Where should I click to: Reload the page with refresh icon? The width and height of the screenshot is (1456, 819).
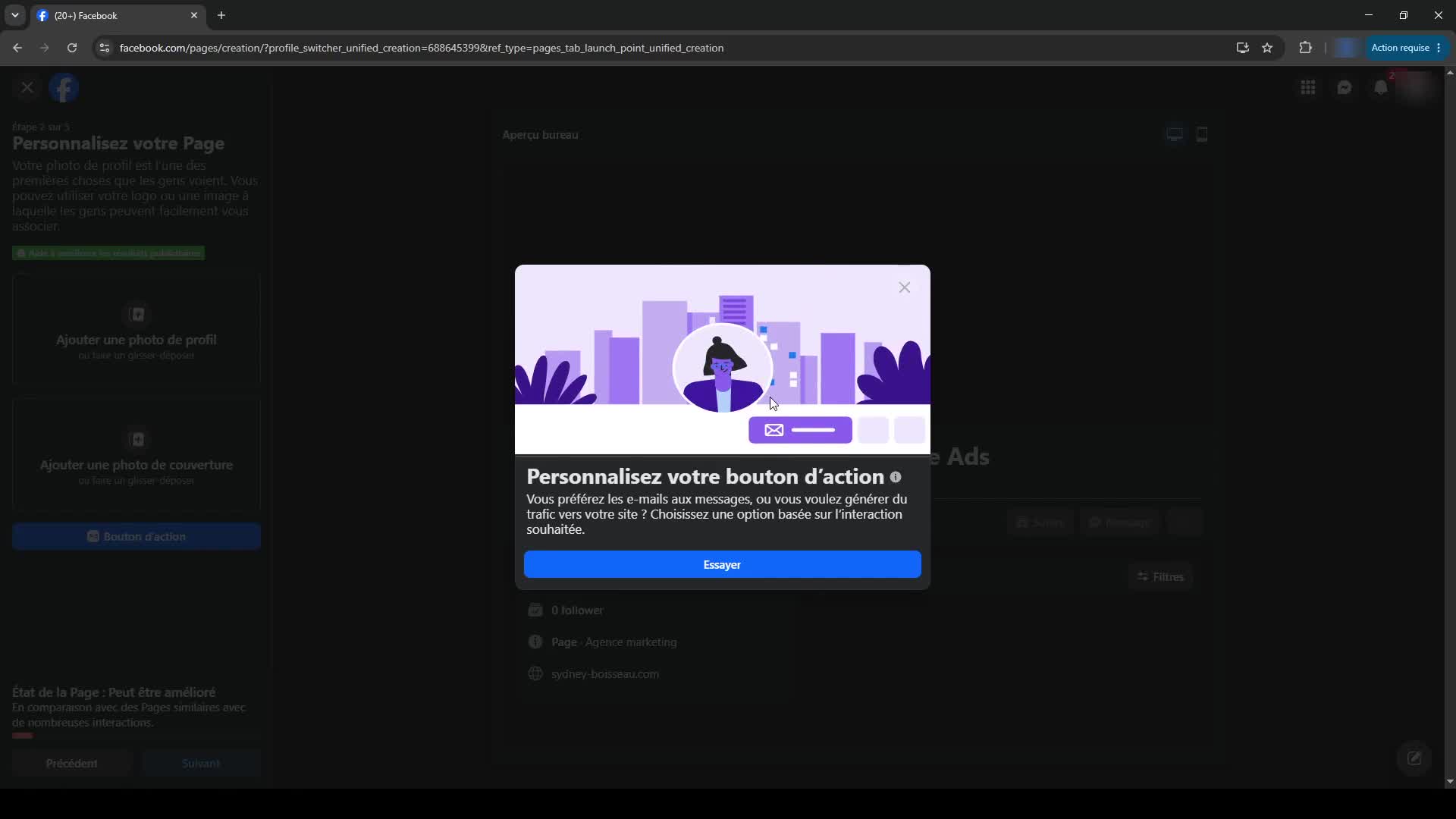click(72, 48)
